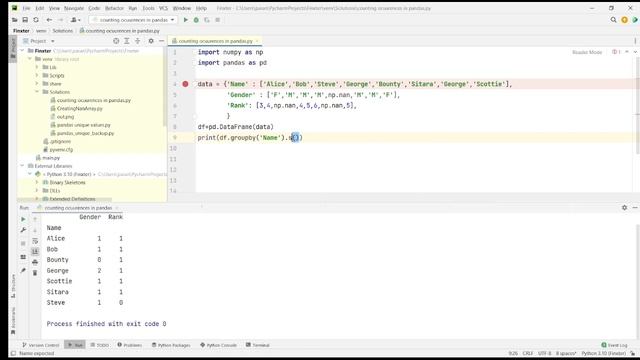Click the Forward navigation arrow

(x=60, y=20)
